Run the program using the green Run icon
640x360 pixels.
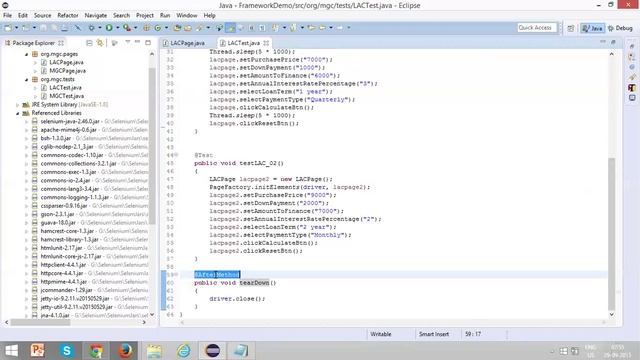pos(109,28)
